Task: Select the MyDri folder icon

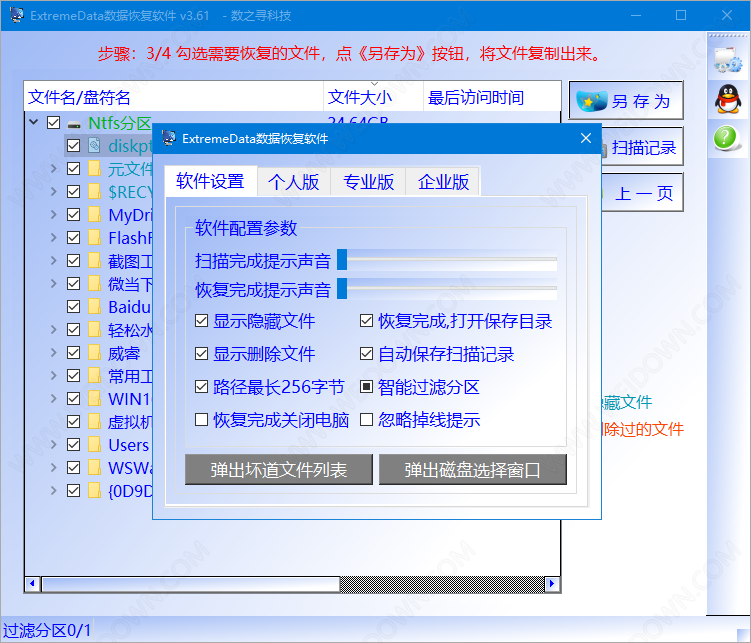Action: click(x=94, y=214)
